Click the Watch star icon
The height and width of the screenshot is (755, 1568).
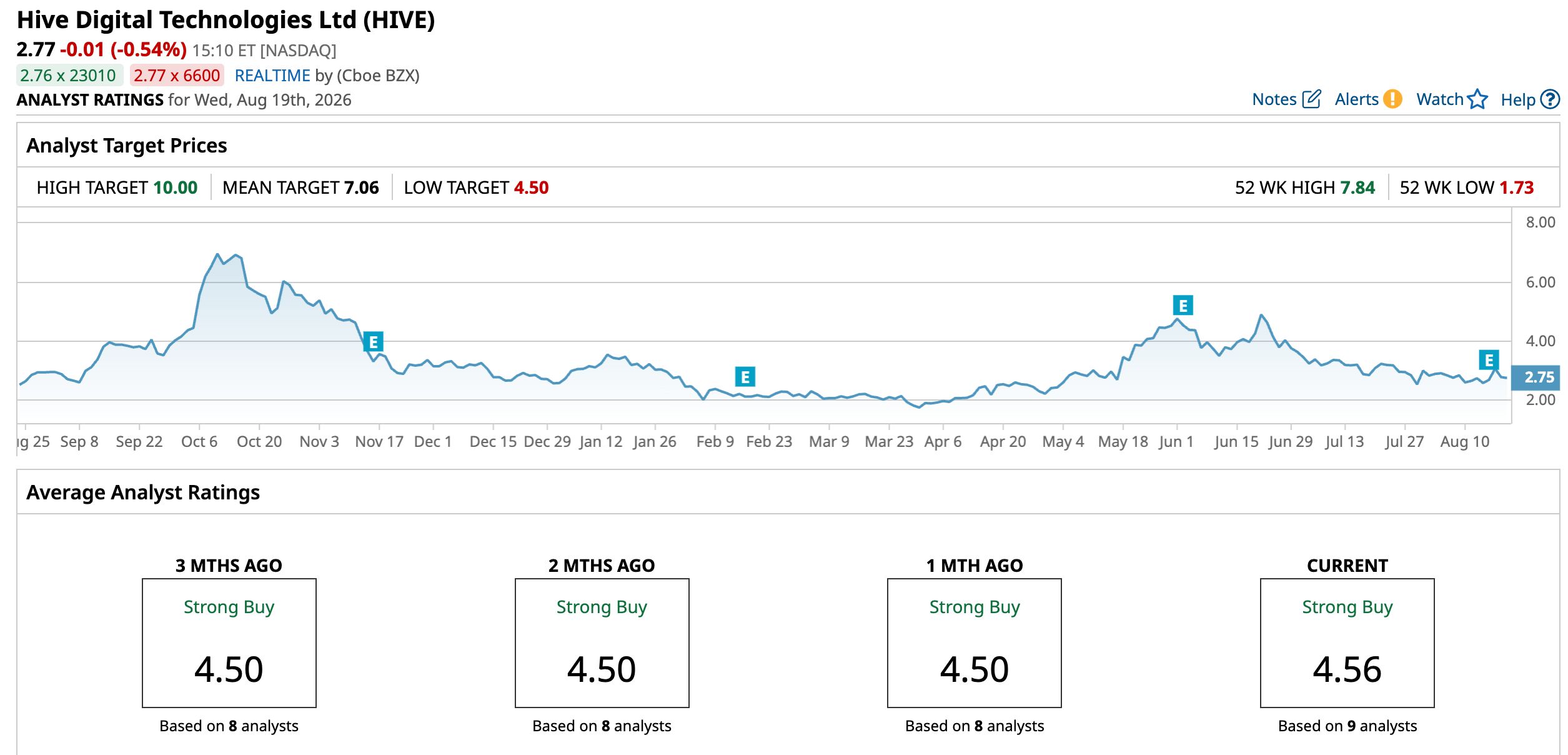click(1478, 99)
